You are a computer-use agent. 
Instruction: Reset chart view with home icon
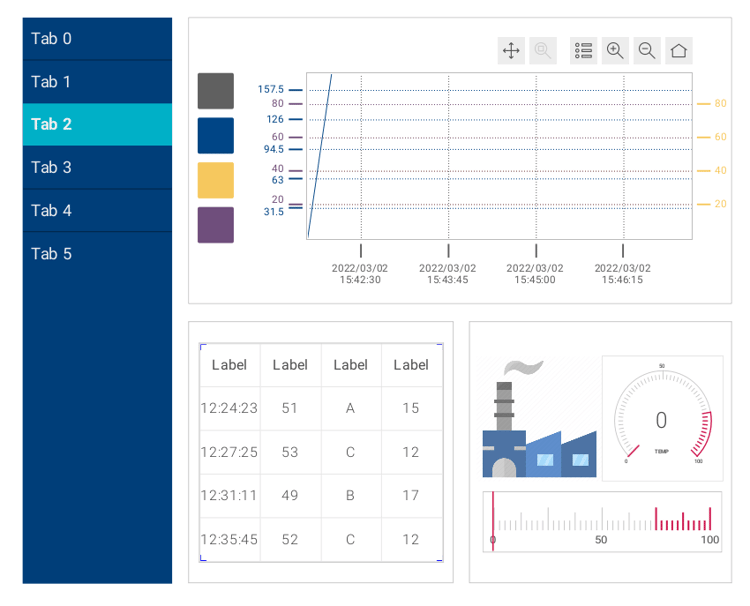pyautogui.click(x=679, y=51)
